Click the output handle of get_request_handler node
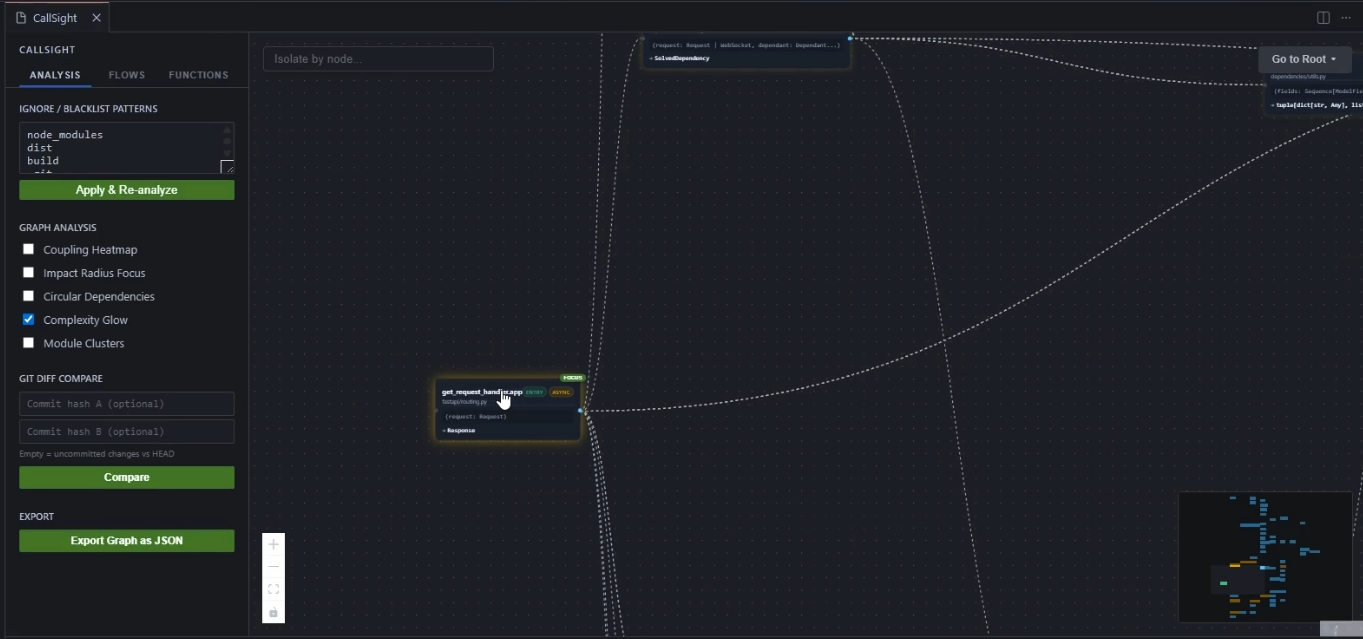The image size is (1363, 639). pos(581,410)
